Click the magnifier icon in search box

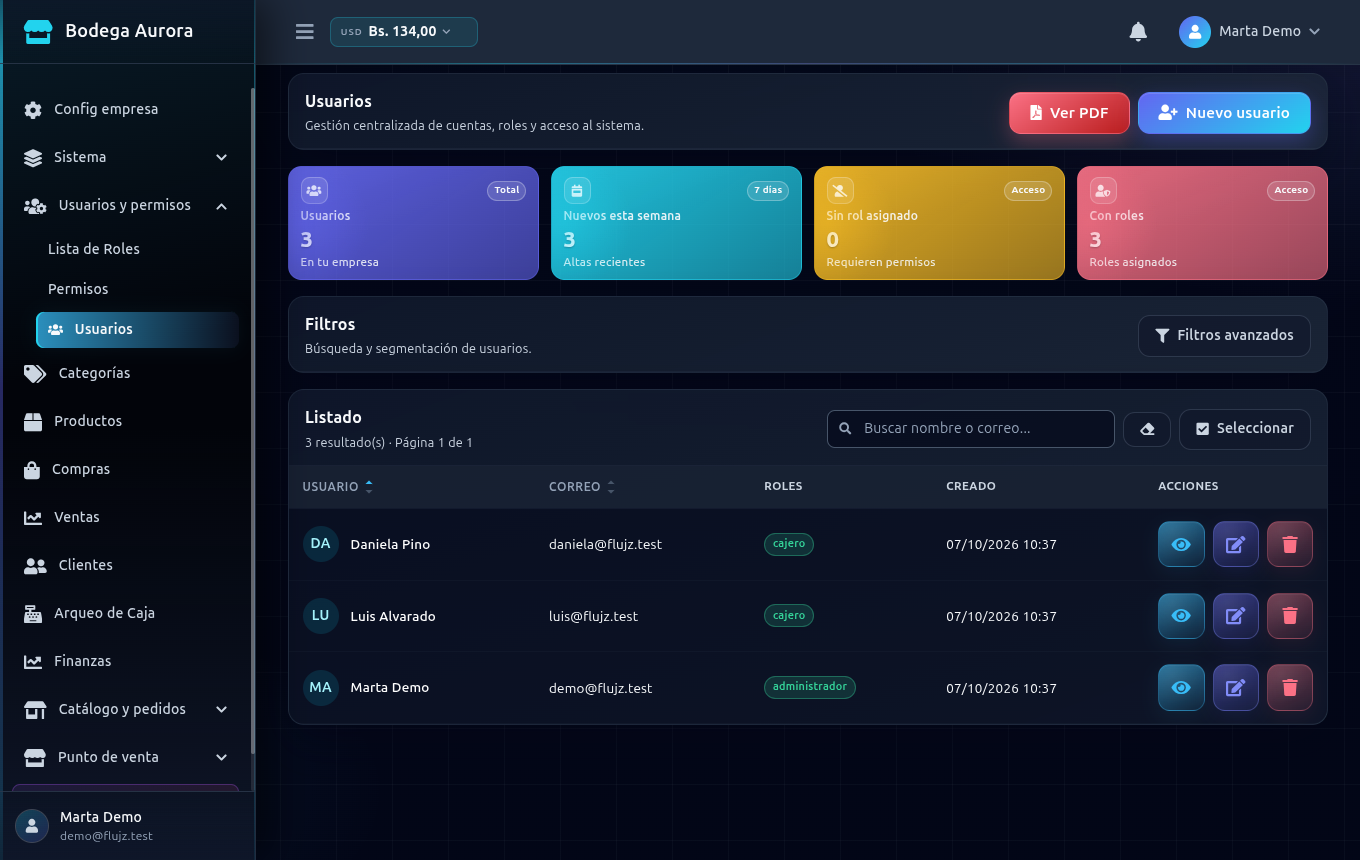[845, 429]
